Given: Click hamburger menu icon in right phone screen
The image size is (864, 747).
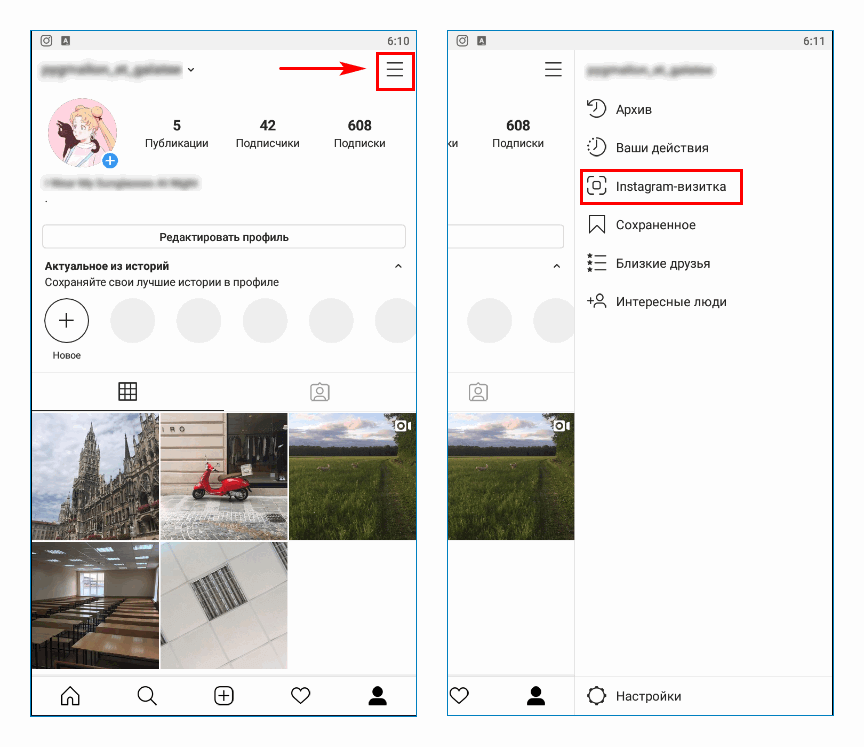Looking at the screenshot, I should click(553, 69).
